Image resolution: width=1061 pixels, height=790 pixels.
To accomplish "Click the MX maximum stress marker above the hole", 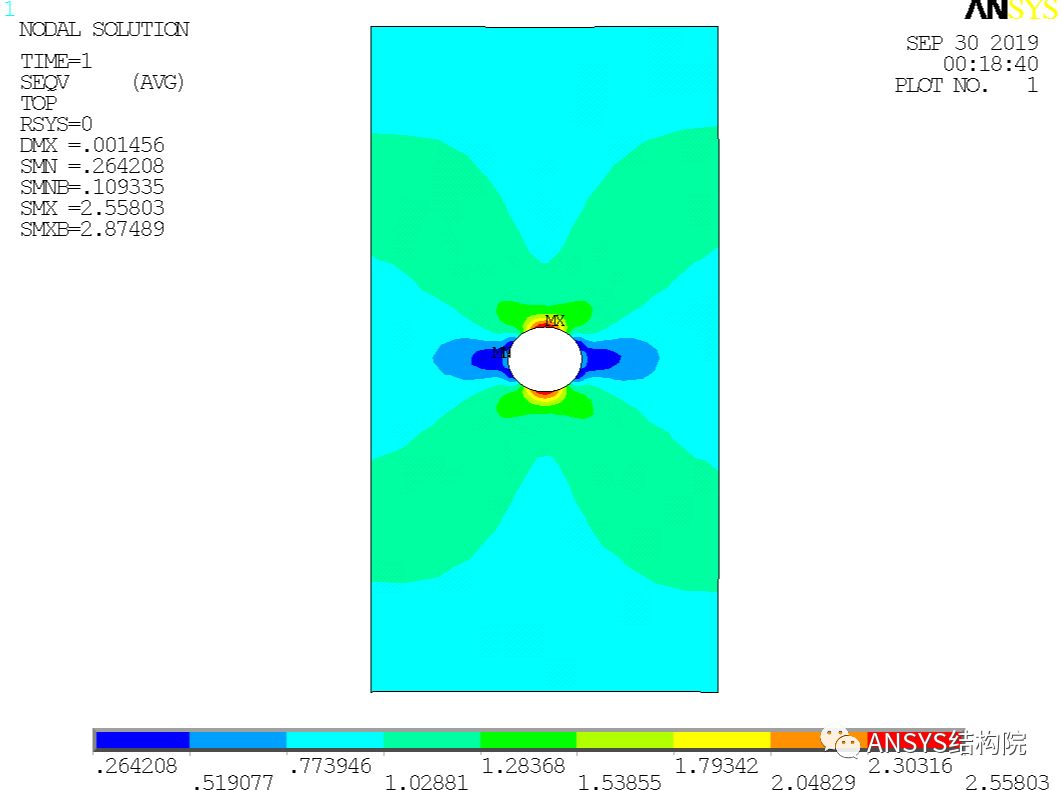I will [x=553, y=321].
